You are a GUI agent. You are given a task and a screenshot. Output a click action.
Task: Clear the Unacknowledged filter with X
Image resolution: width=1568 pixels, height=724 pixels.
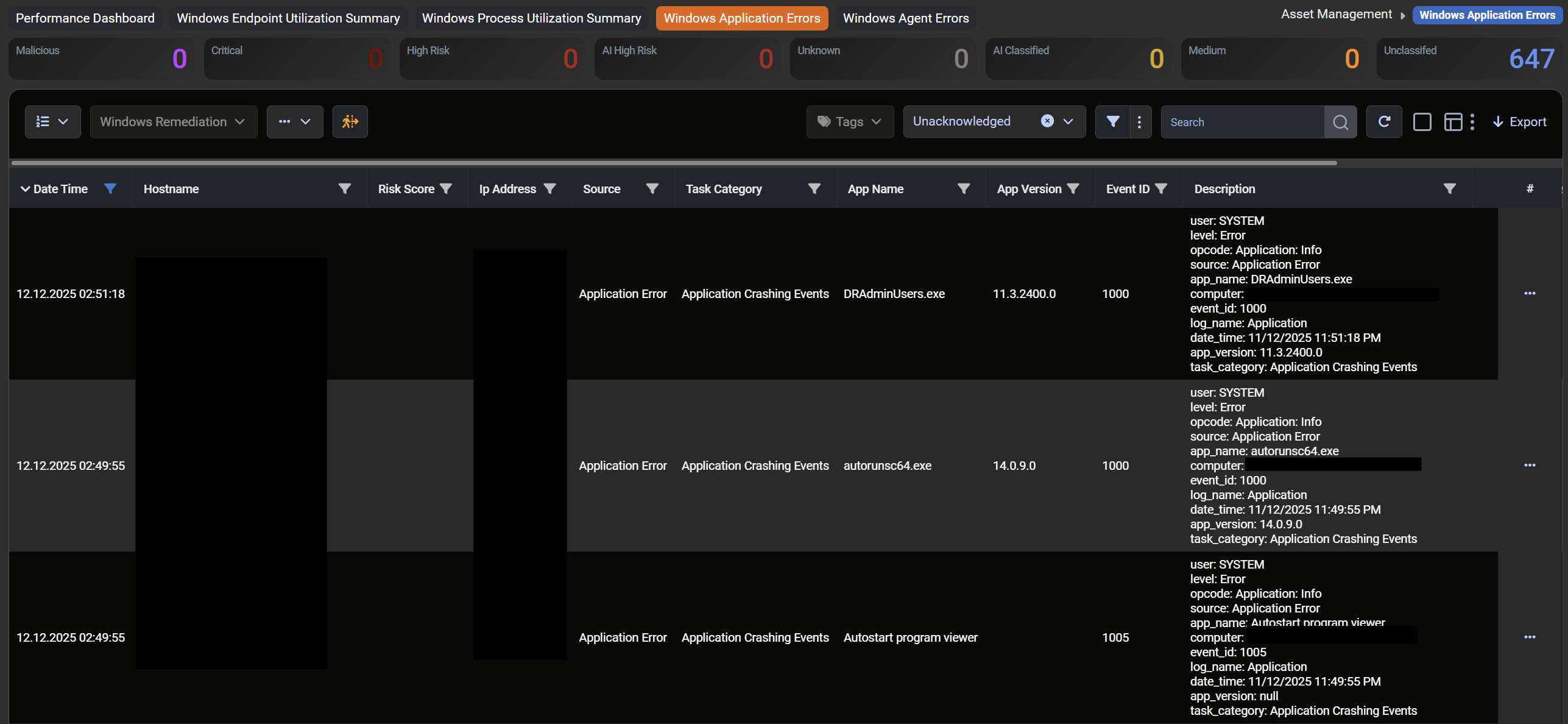click(1047, 121)
